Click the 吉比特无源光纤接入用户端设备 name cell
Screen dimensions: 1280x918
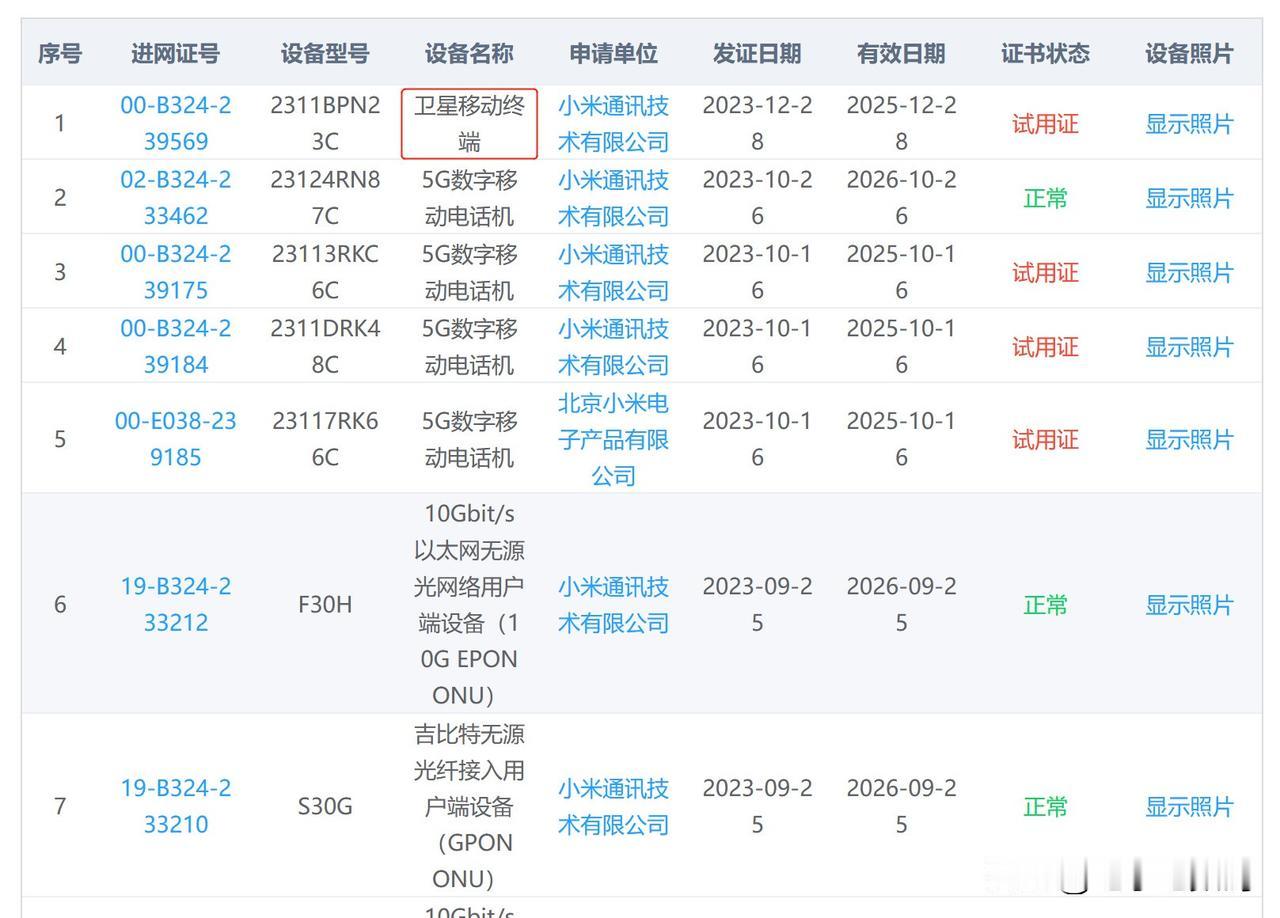pyautogui.click(x=469, y=807)
